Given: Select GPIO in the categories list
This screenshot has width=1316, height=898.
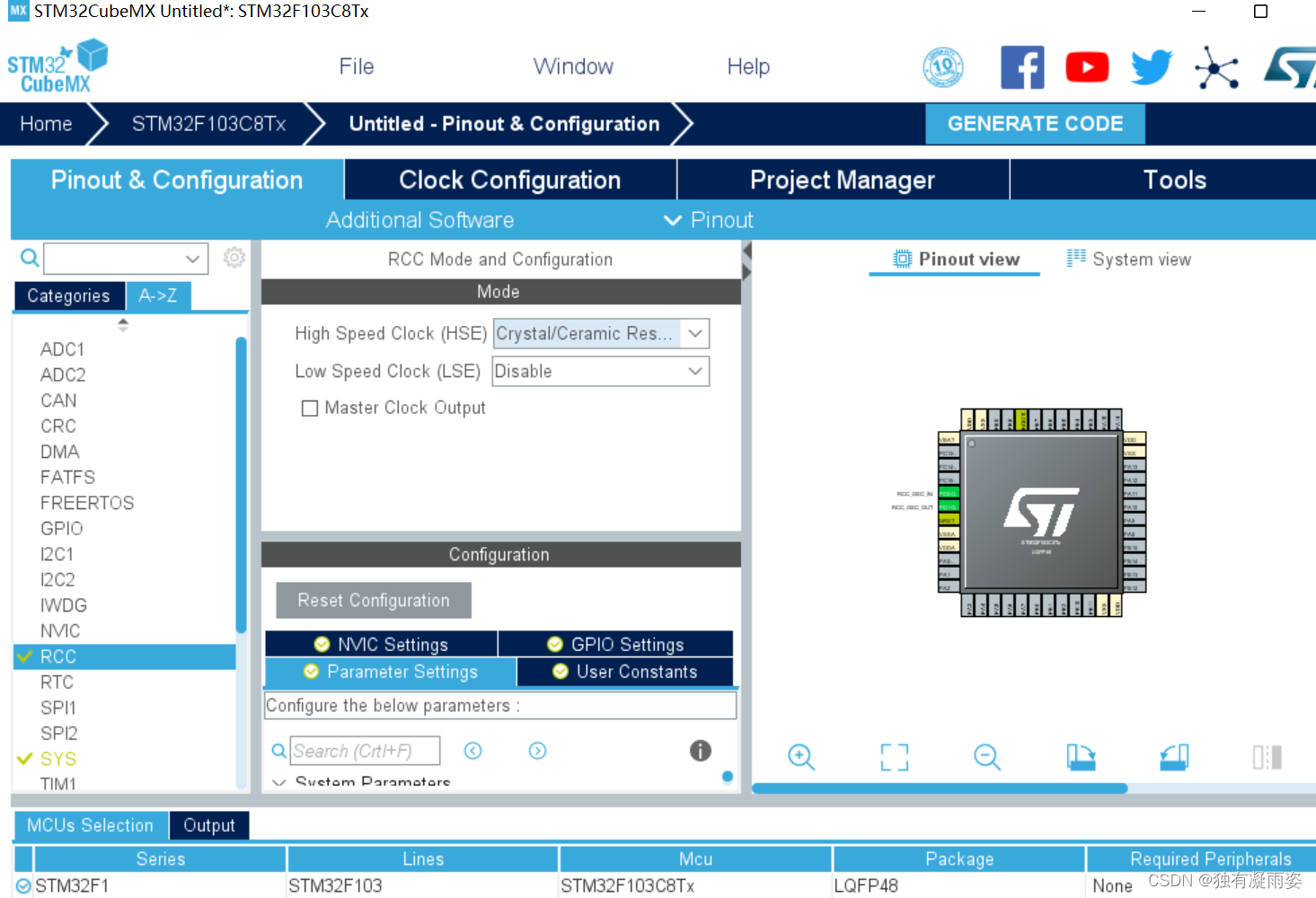Looking at the screenshot, I should (x=62, y=529).
